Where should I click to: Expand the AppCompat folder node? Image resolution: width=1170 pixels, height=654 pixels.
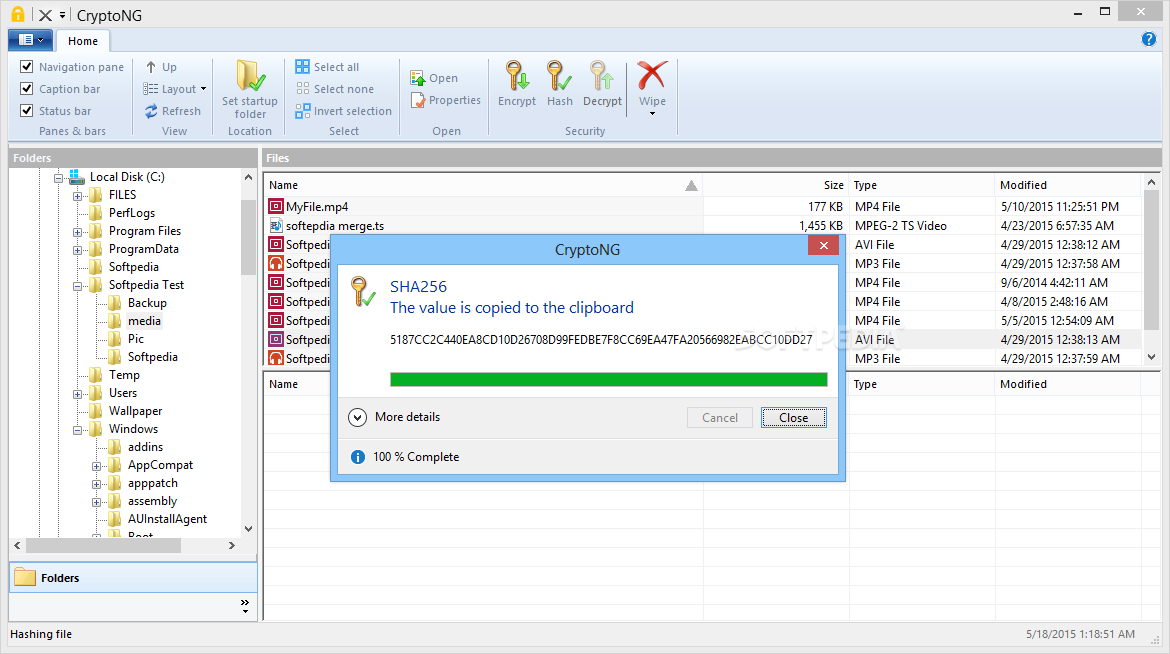coord(96,466)
